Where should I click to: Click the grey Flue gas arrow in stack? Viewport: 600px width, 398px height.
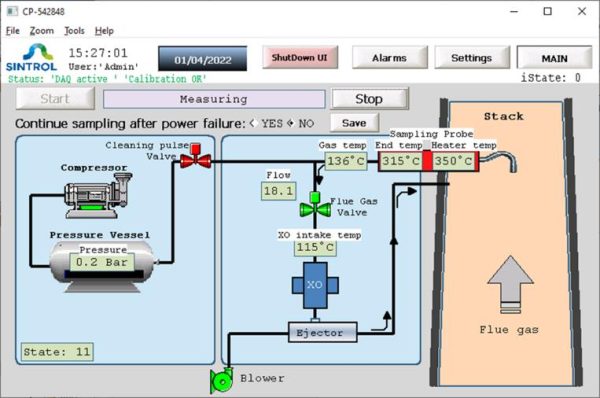(x=510, y=284)
